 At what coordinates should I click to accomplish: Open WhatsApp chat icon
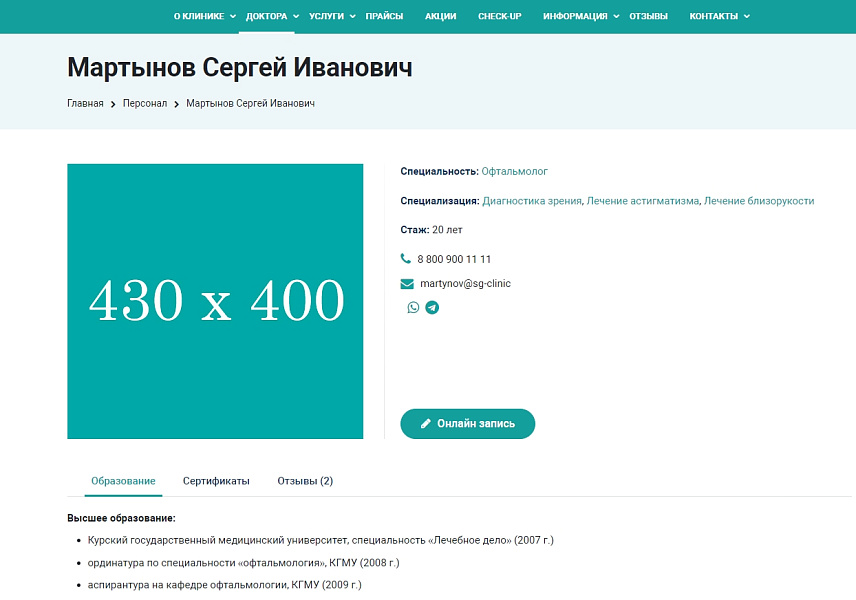413,307
